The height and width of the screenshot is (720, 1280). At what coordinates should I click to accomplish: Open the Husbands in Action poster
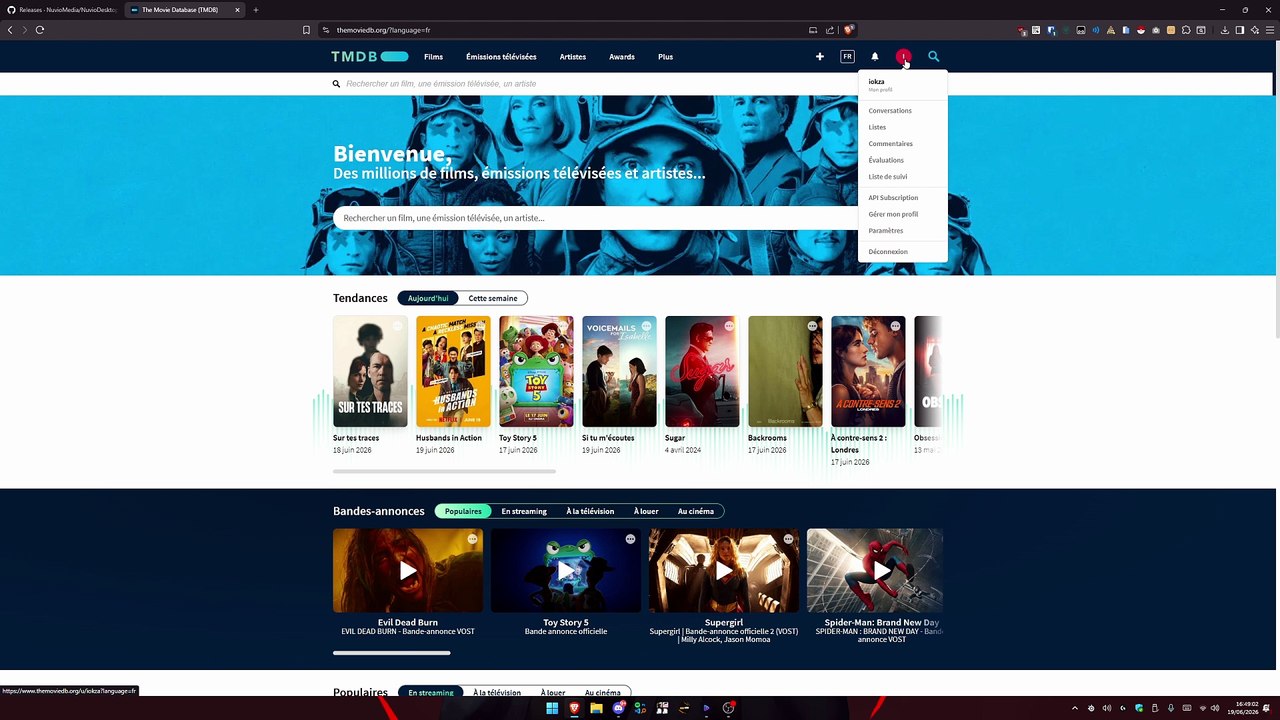(453, 371)
